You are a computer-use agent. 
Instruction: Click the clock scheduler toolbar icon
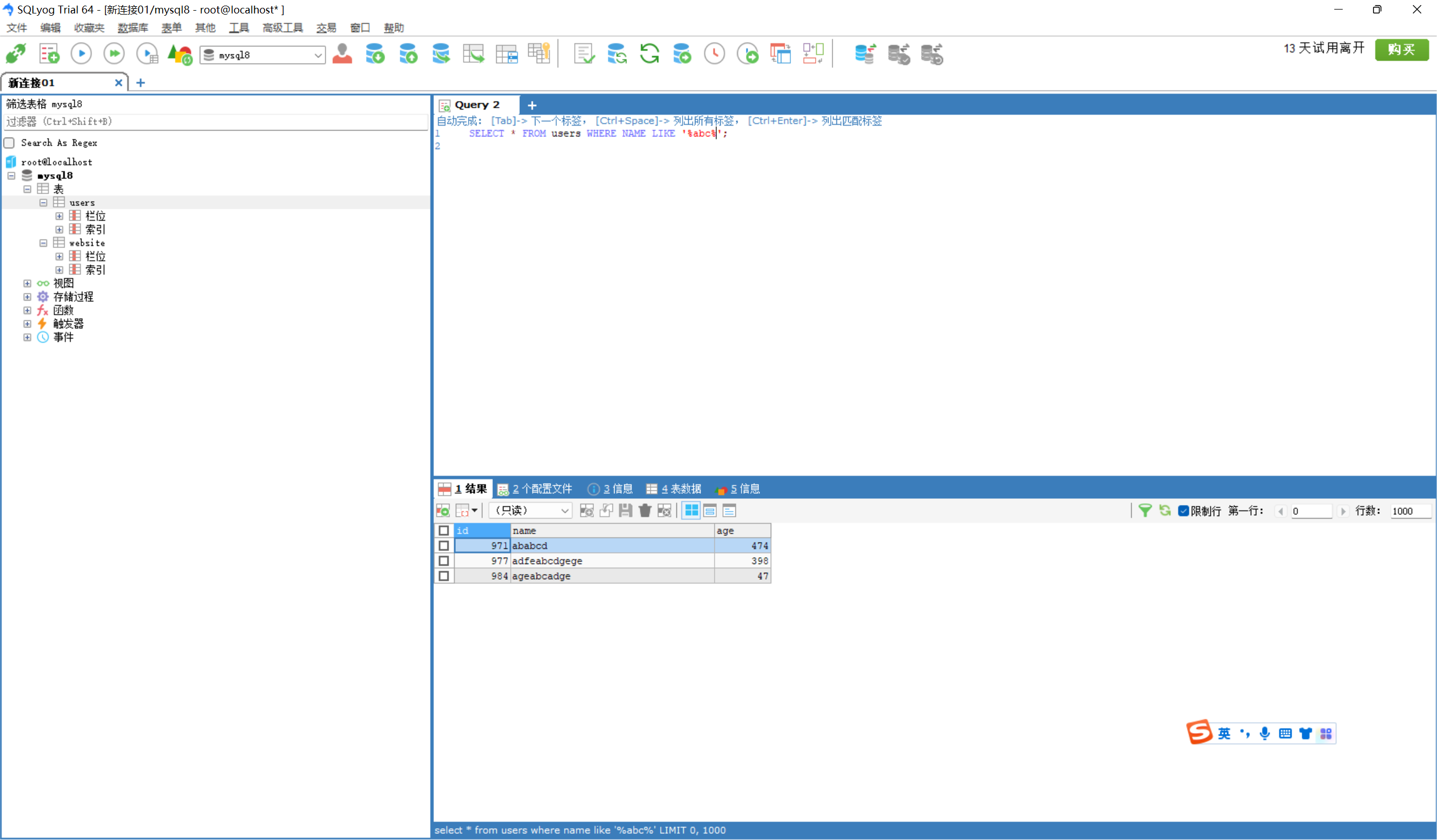(715, 54)
